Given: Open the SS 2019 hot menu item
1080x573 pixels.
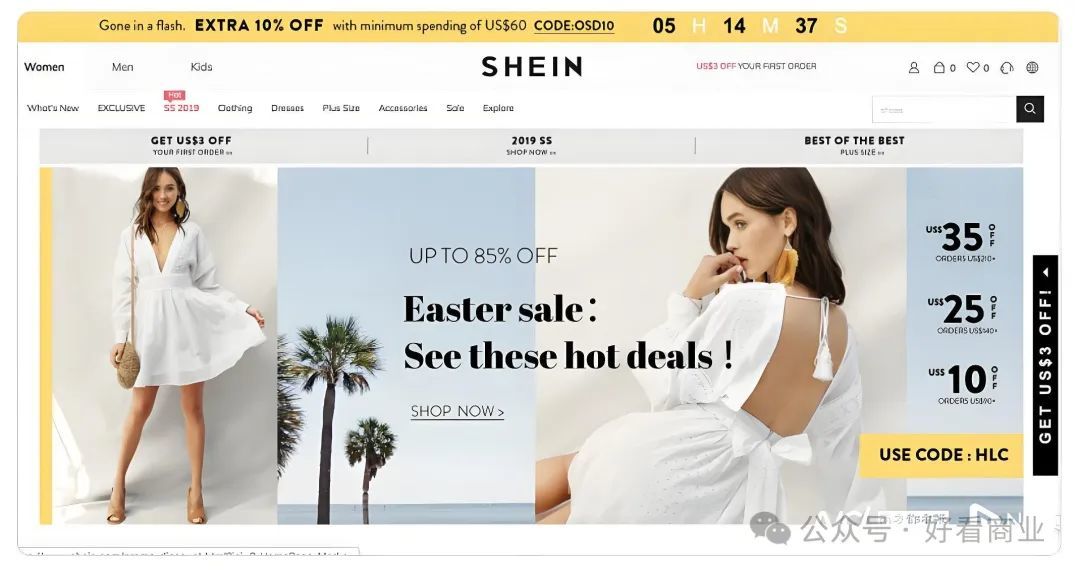Looking at the screenshot, I should [x=181, y=108].
